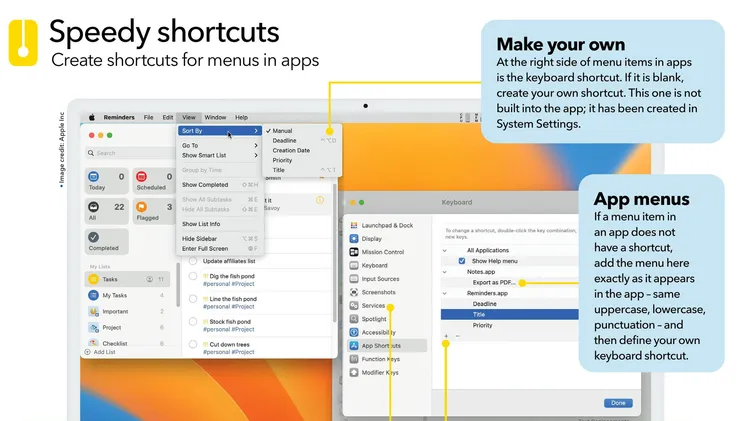Viewport: 750px width, 421px height.
Task: Sort by Creation Date
Action: pos(301,150)
